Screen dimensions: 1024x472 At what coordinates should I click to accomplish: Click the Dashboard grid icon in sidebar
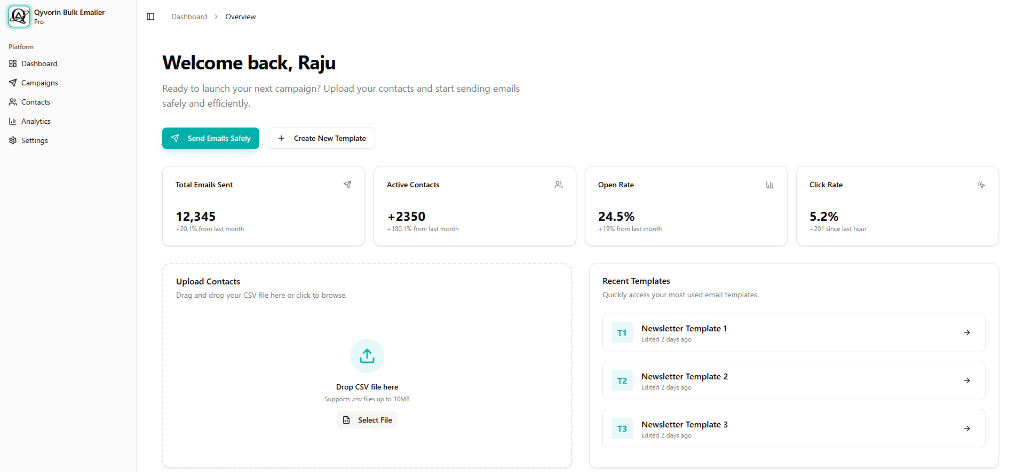[x=13, y=63]
